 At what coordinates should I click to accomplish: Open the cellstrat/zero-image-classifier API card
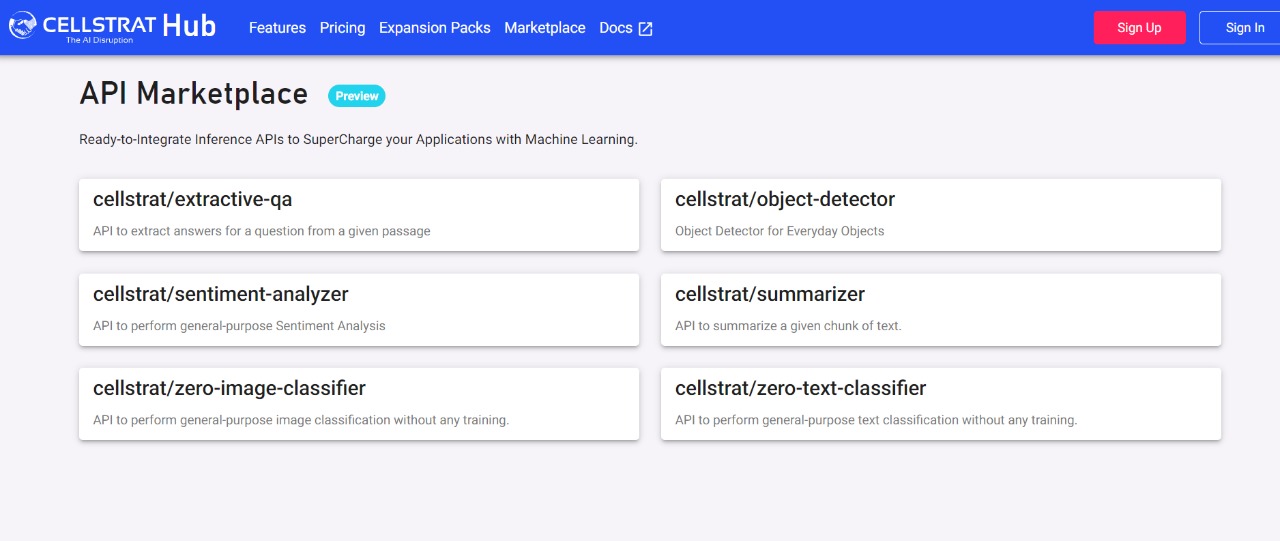pos(359,404)
